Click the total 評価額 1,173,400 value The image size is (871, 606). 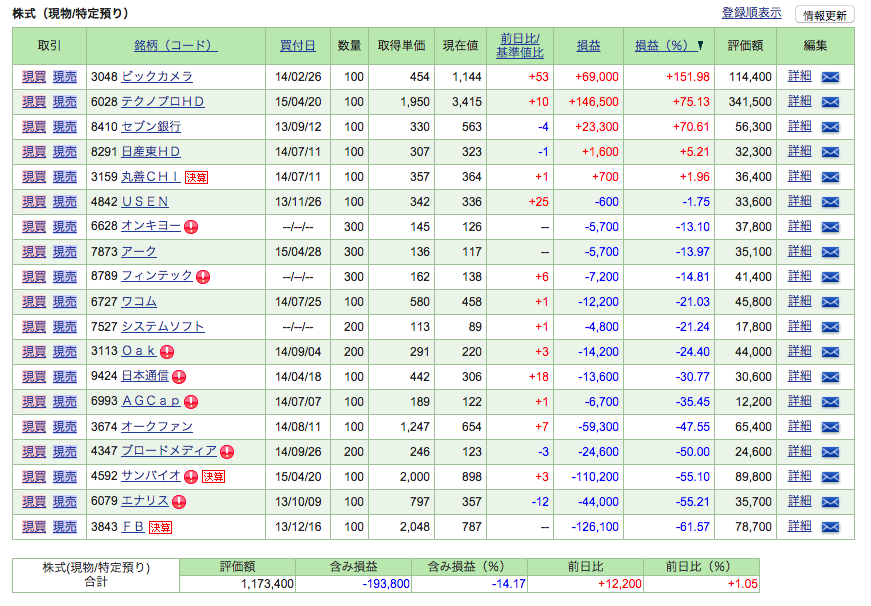267,584
